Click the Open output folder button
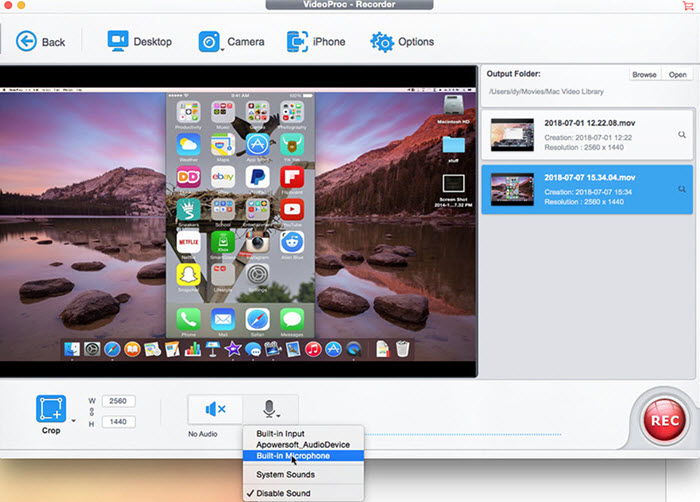 (x=677, y=75)
